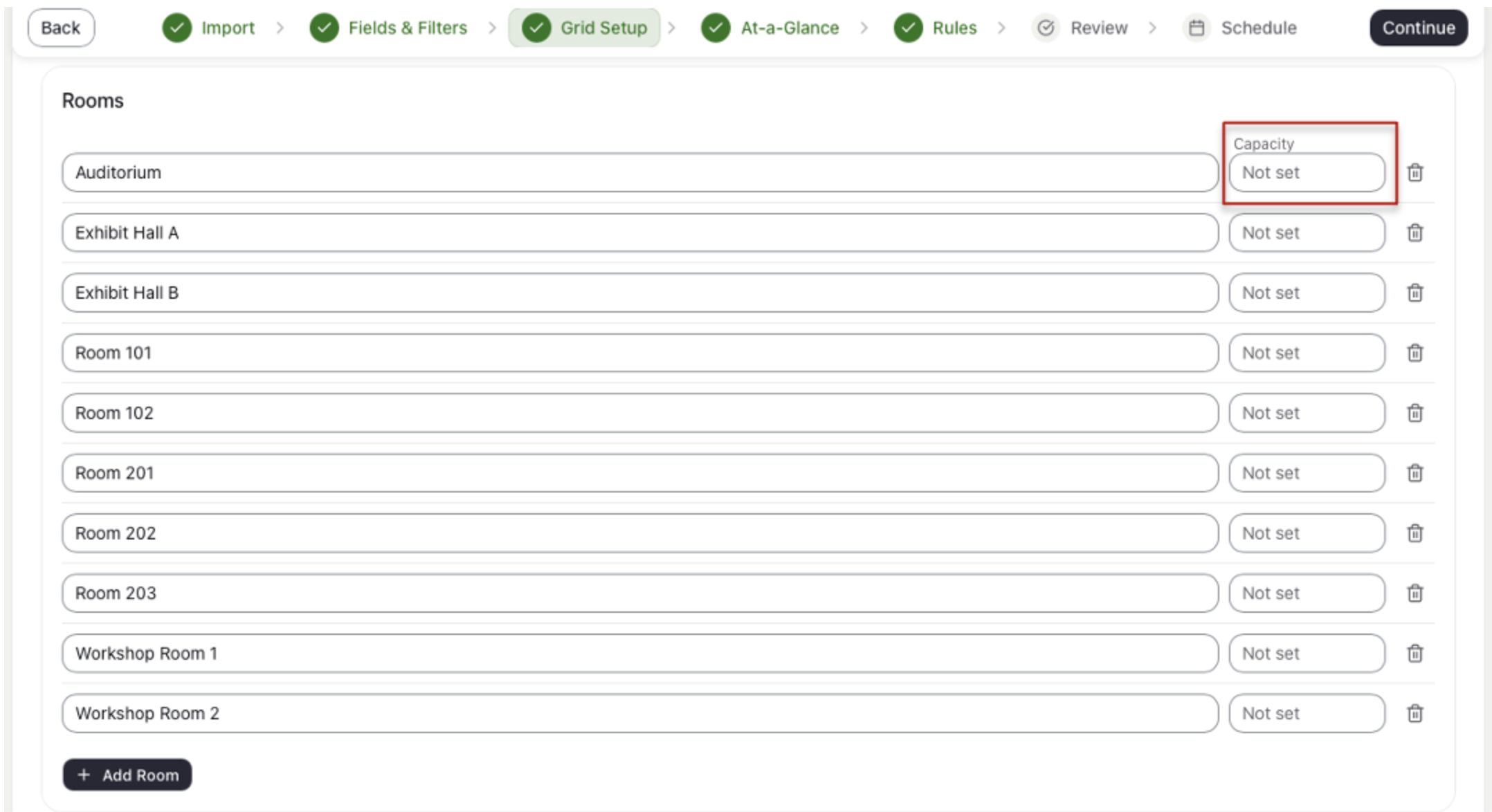The width and height of the screenshot is (1492, 812).
Task: Remove Workshop Room 1 with trash icon
Action: (x=1415, y=654)
